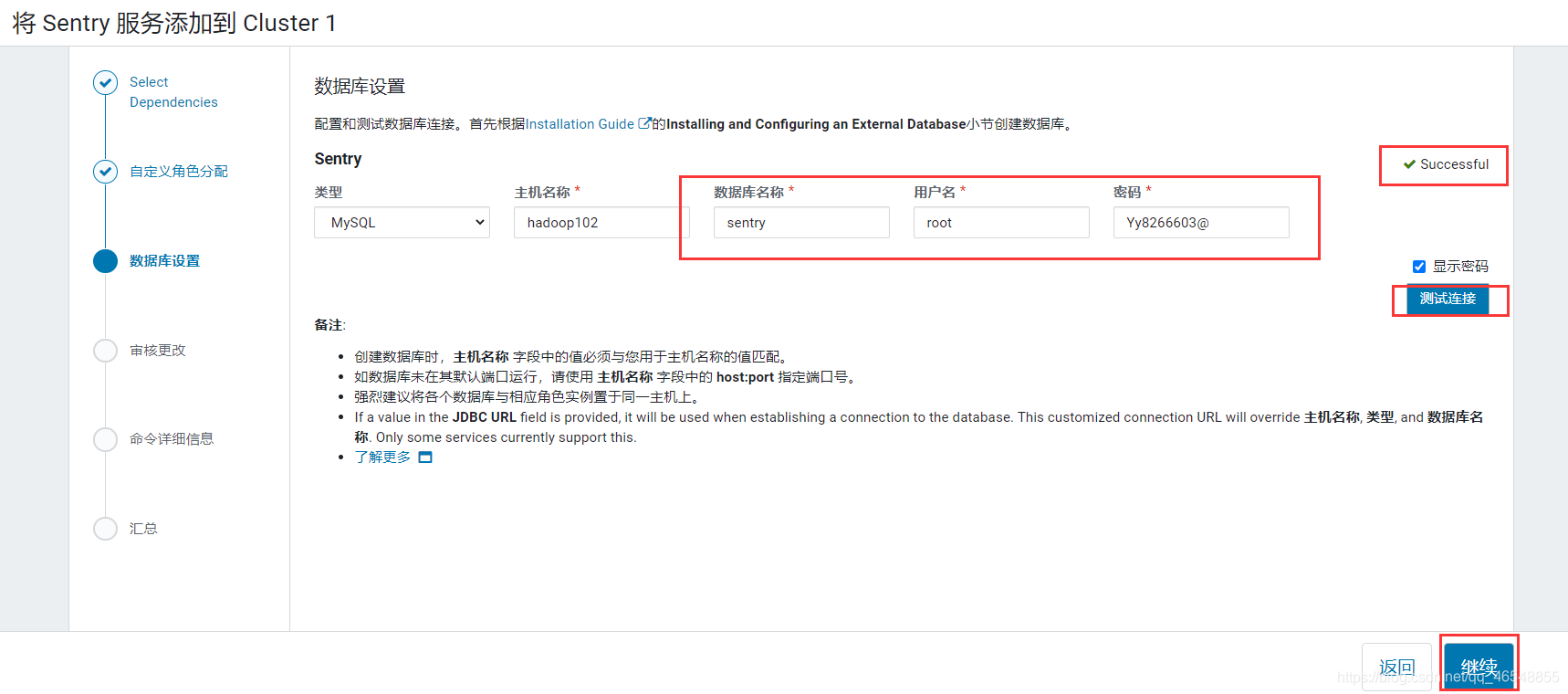Focus the 用户名 field containing root
1568x694 pixels.
1001,223
